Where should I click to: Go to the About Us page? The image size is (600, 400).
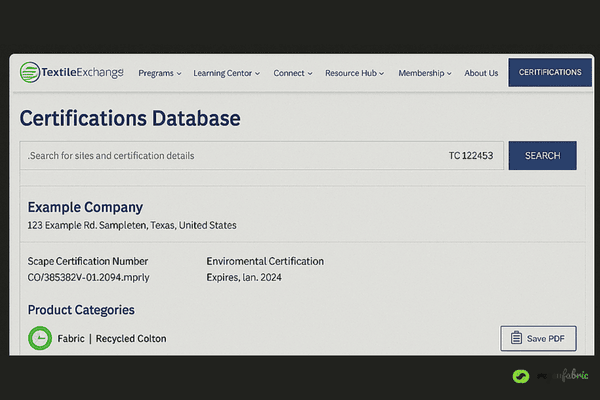pos(481,73)
